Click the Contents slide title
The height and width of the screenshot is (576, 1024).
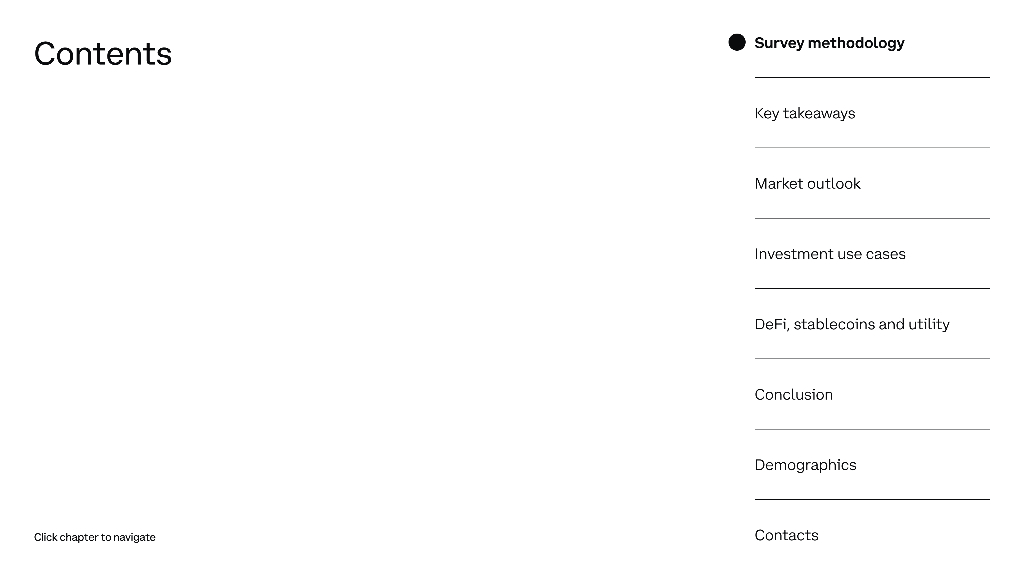(x=103, y=53)
